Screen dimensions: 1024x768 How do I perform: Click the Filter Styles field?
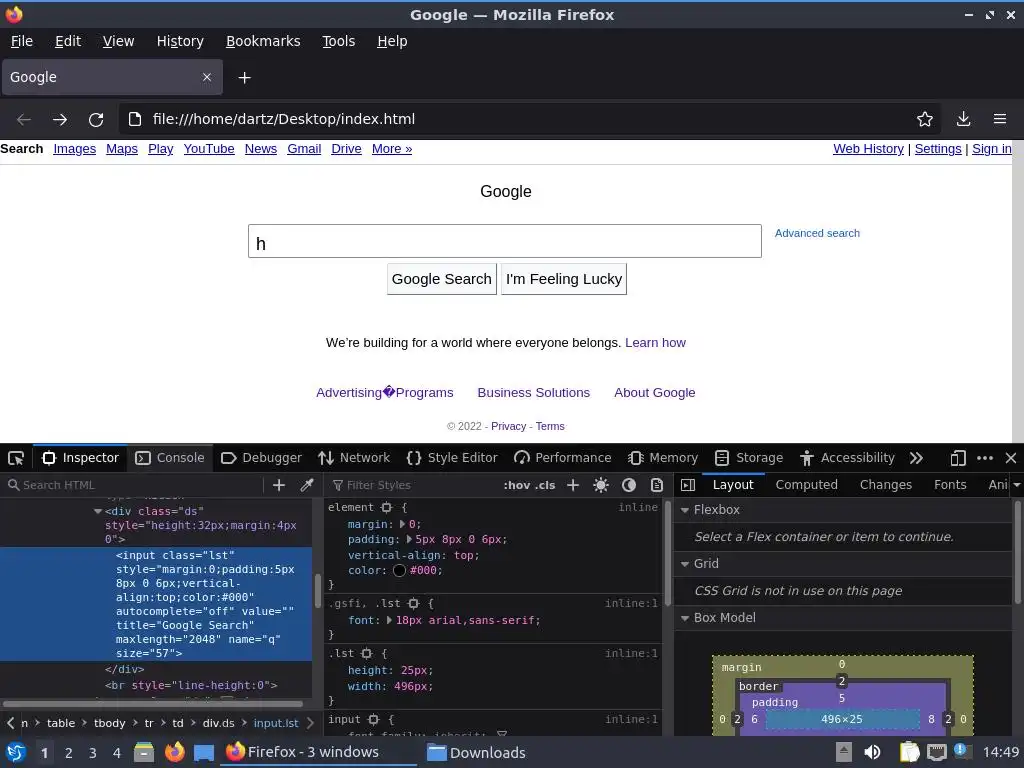click(x=413, y=485)
